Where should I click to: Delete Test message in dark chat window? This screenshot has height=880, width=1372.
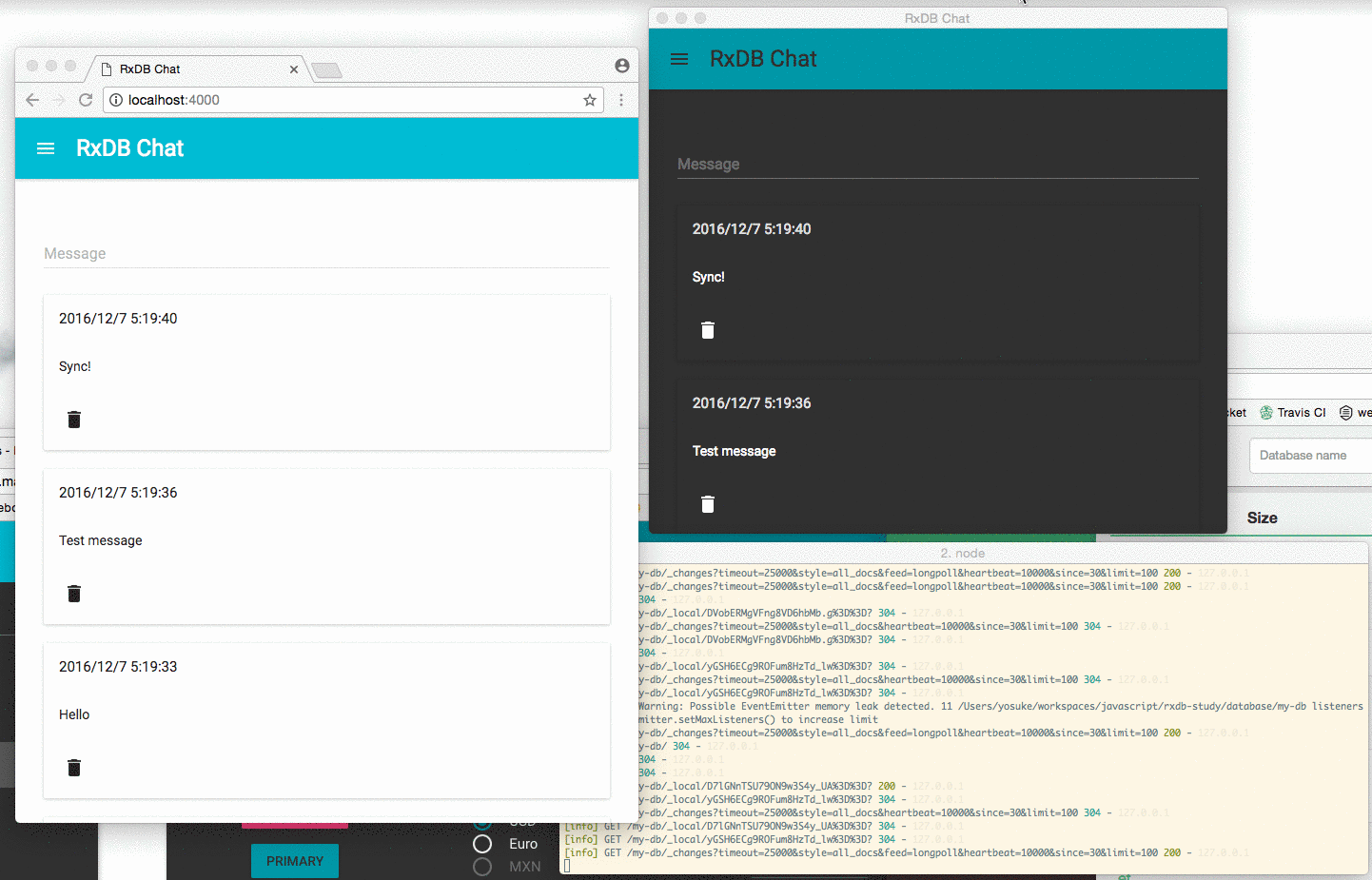tap(708, 504)
